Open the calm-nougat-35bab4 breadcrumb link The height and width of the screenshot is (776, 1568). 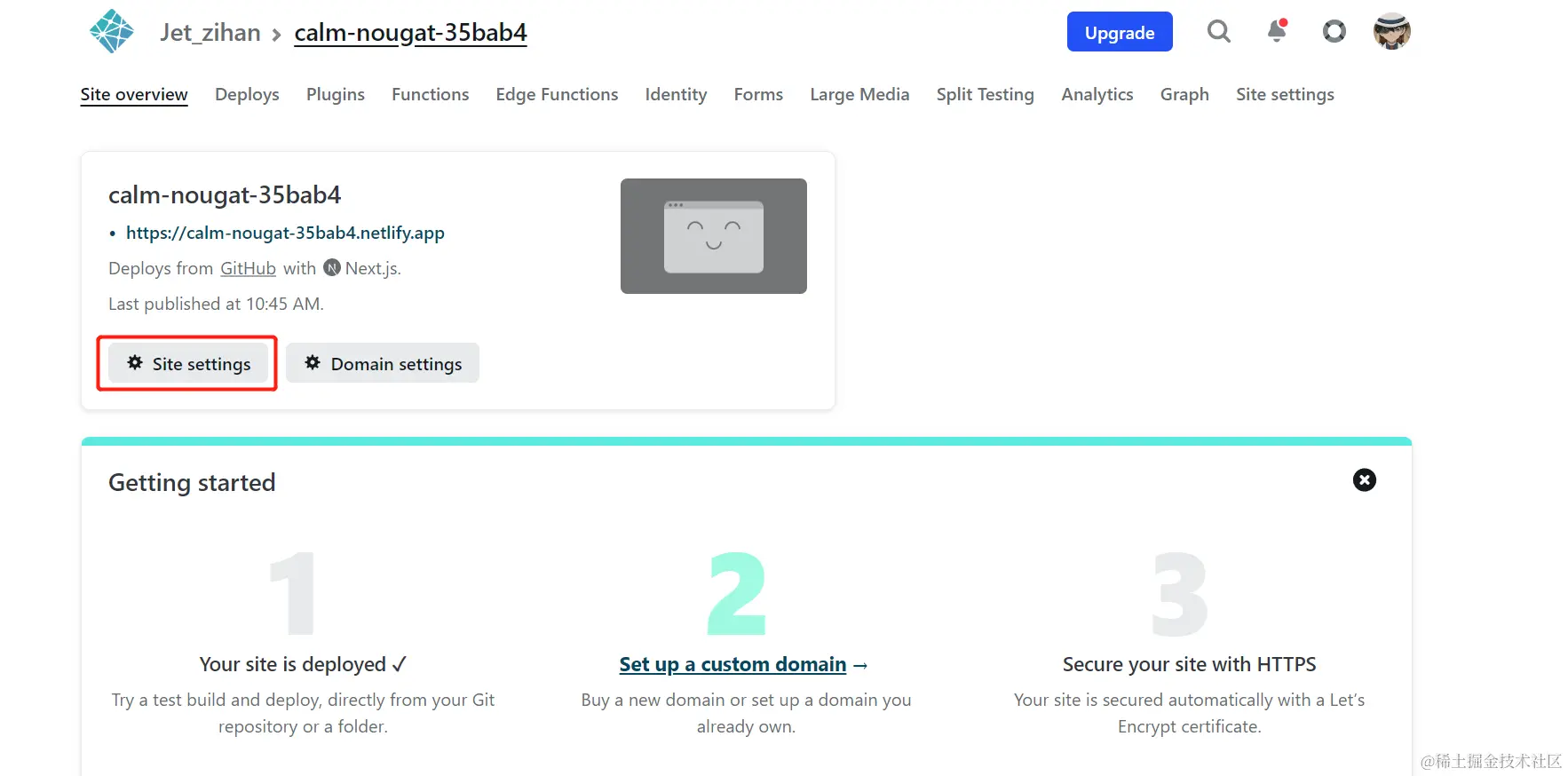point(410,33)
